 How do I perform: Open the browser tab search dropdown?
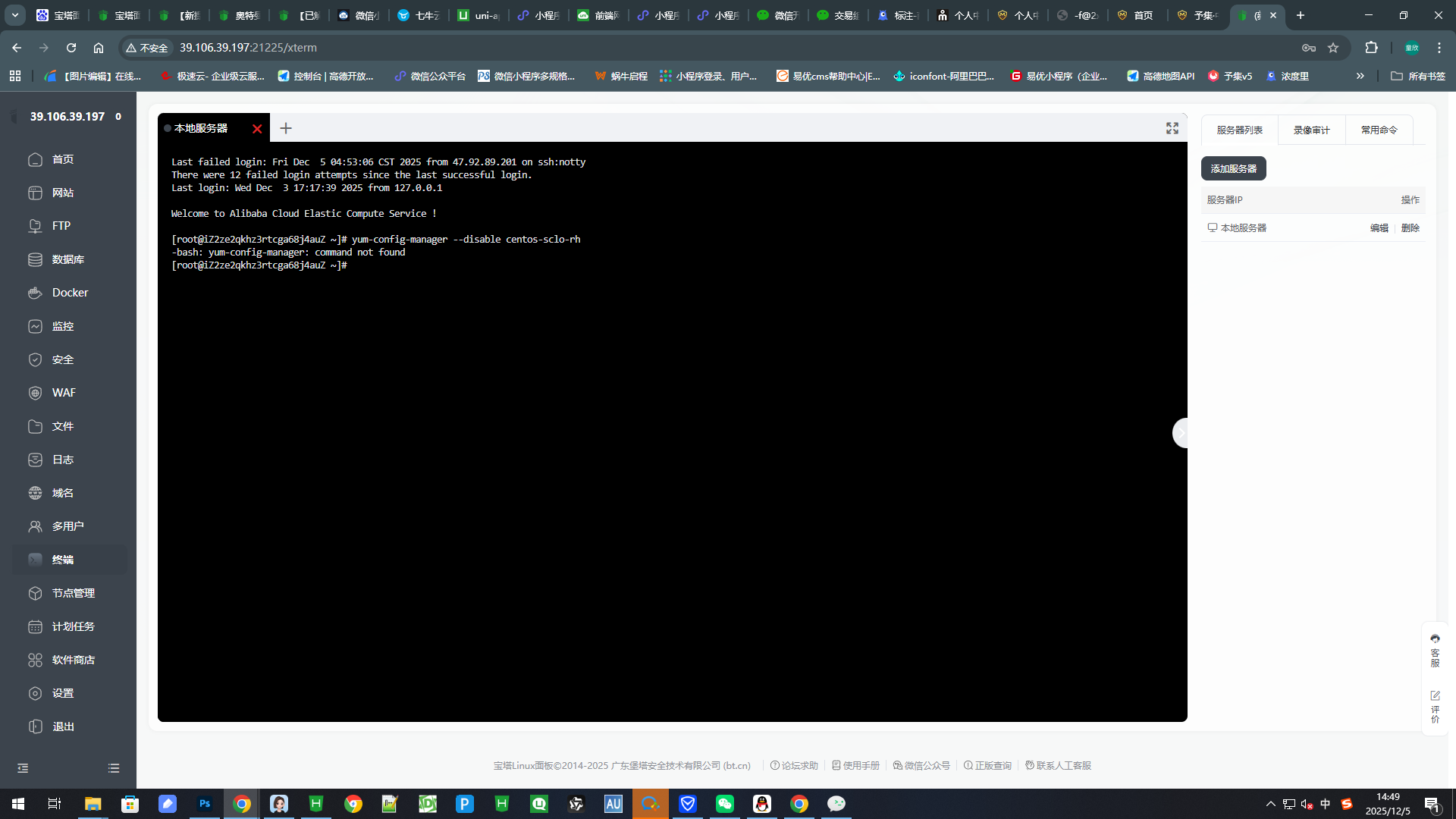tap(14, 15)
